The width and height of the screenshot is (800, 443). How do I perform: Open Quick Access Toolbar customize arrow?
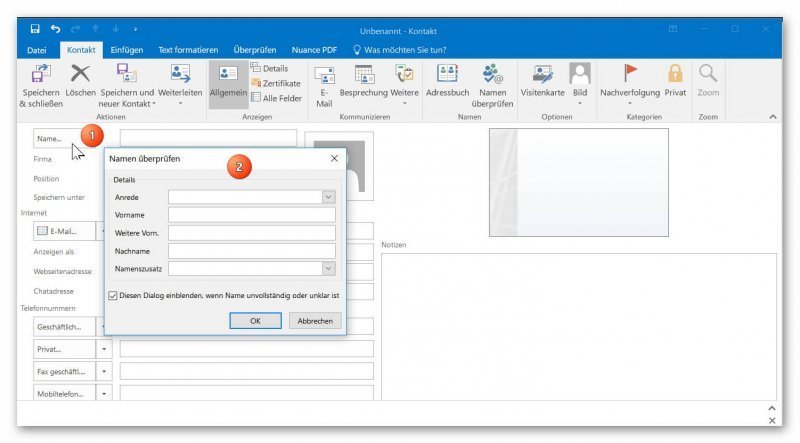(x=135, y=29)
